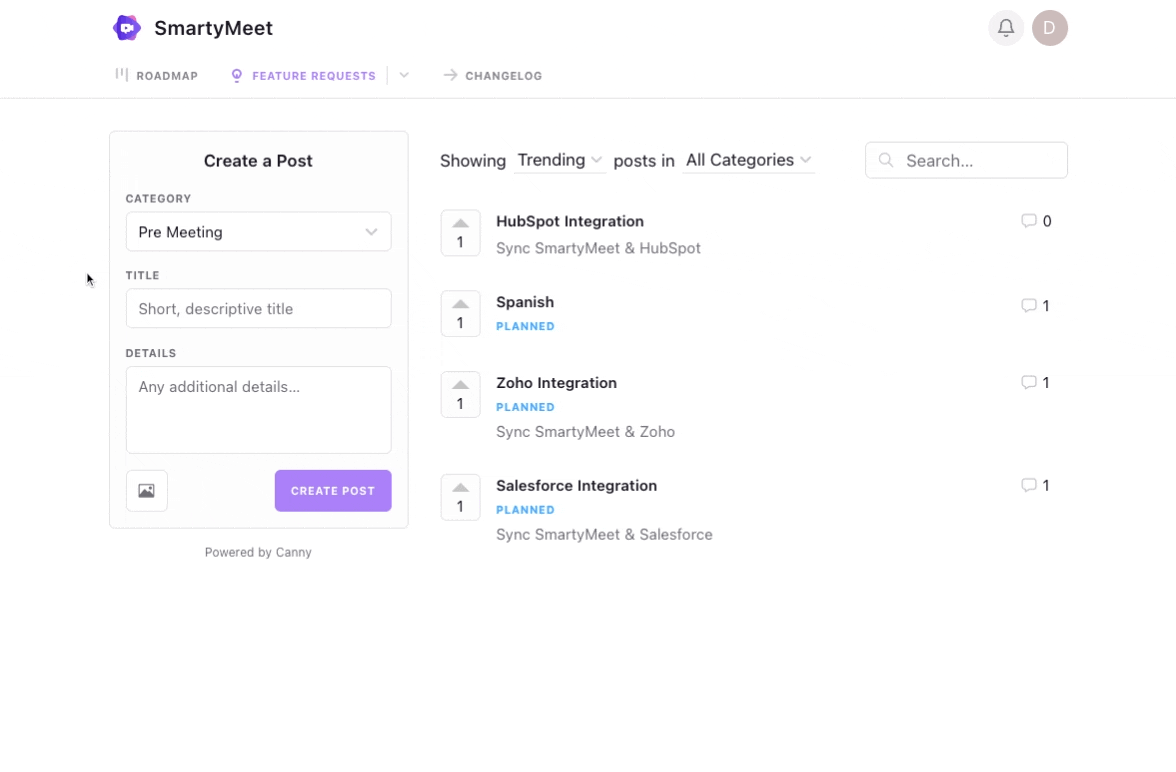Click the PLANNED status on Zoho Integration
The height and width of the screenshot is (772, 1176).
(525, 407)
